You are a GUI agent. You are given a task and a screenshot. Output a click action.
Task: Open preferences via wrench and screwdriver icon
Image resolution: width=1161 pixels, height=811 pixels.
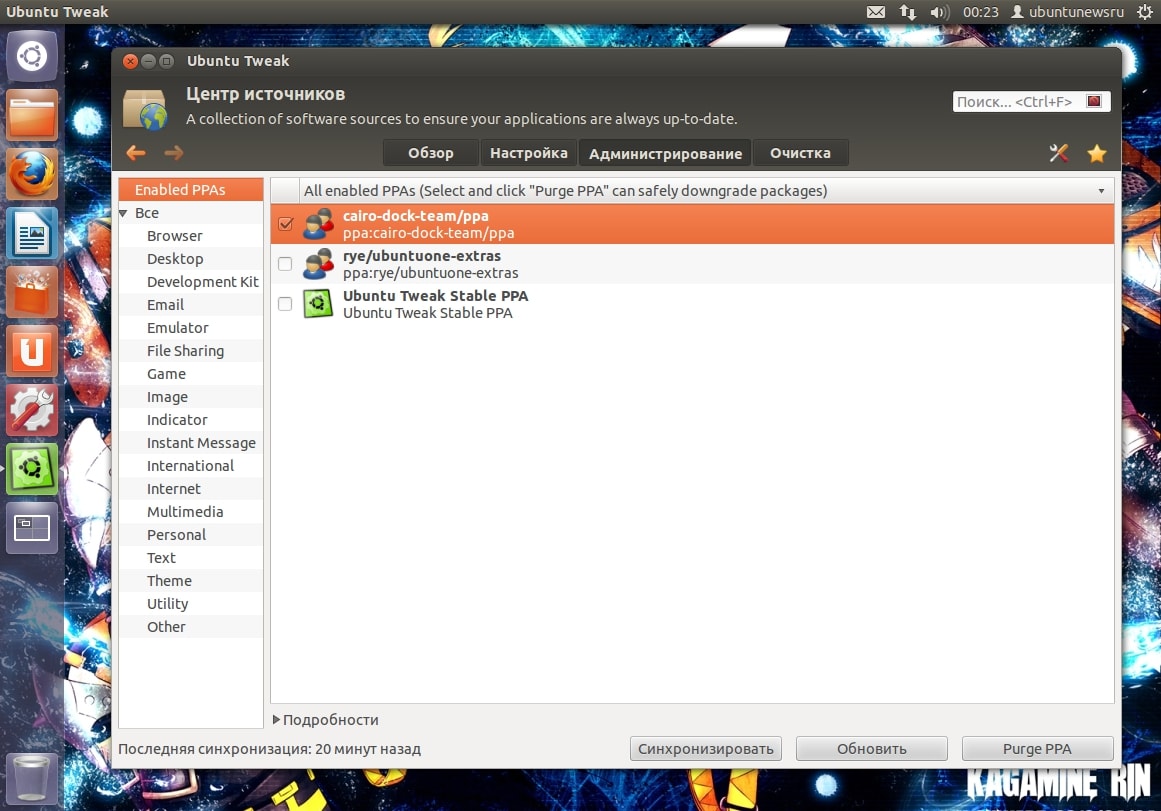pos(1059,153)
